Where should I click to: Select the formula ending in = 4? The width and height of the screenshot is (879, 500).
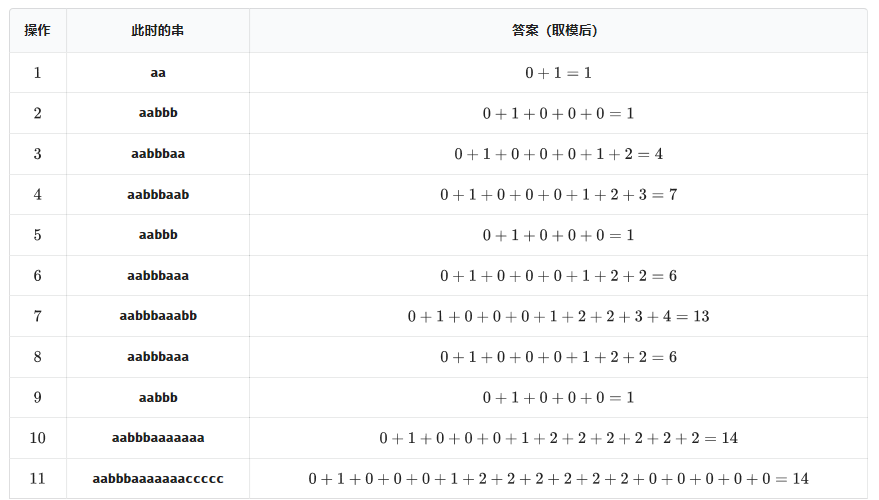(558, 154)
